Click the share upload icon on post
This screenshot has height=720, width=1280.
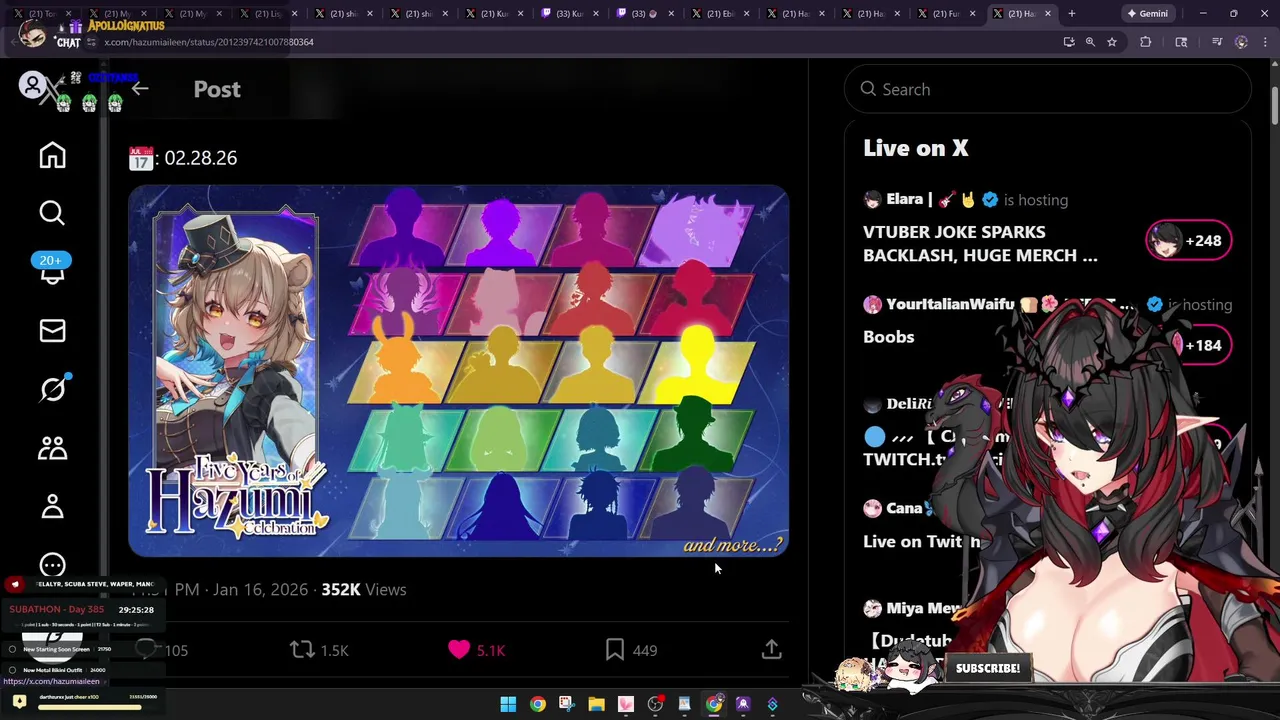pyautogui.click(x=771, y=650)
